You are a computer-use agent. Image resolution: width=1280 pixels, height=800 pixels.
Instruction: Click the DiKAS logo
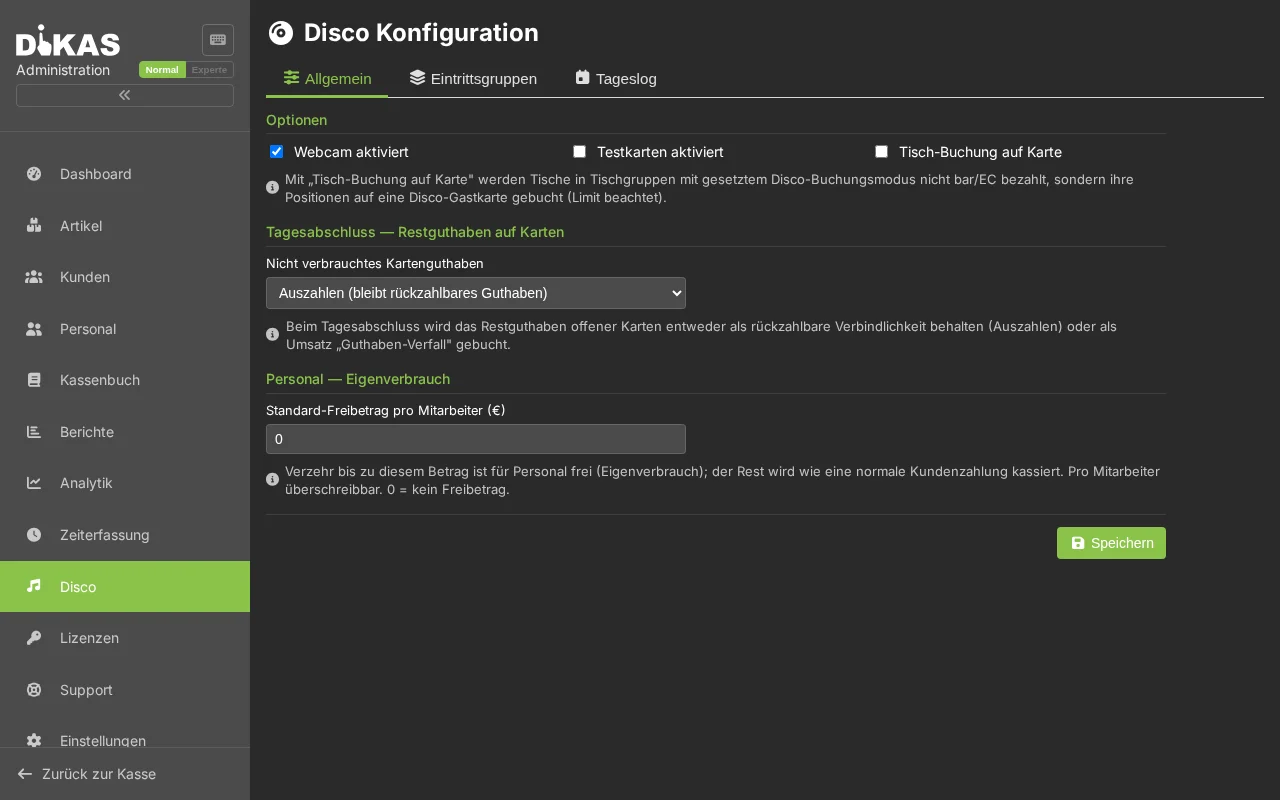68,40
